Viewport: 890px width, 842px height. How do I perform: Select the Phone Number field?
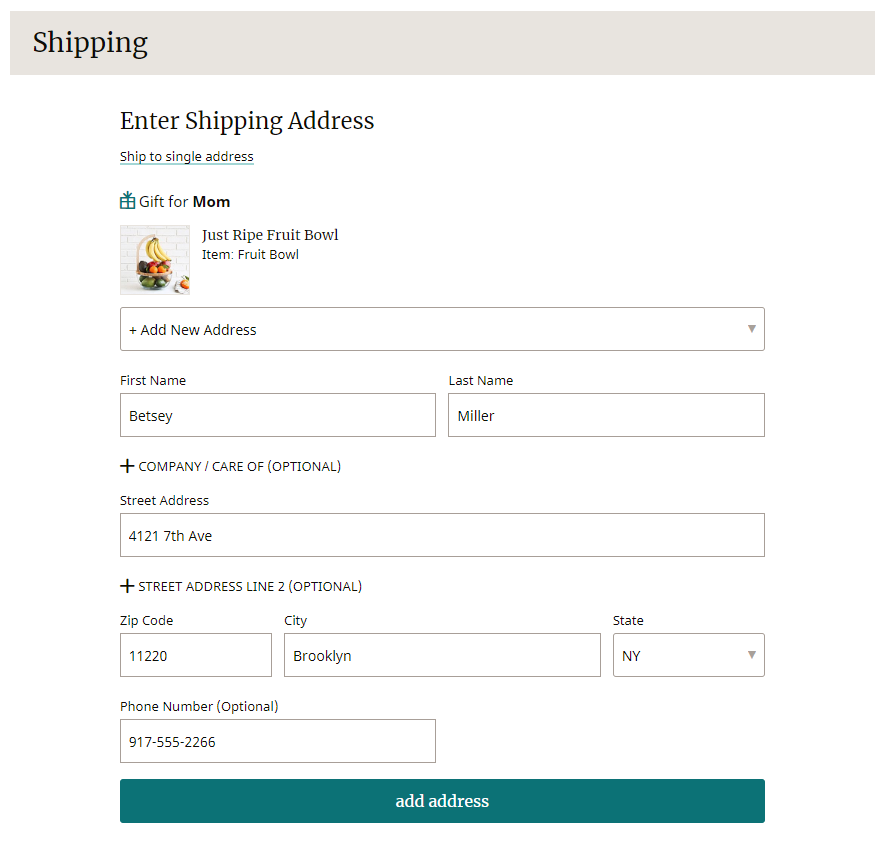278,741
